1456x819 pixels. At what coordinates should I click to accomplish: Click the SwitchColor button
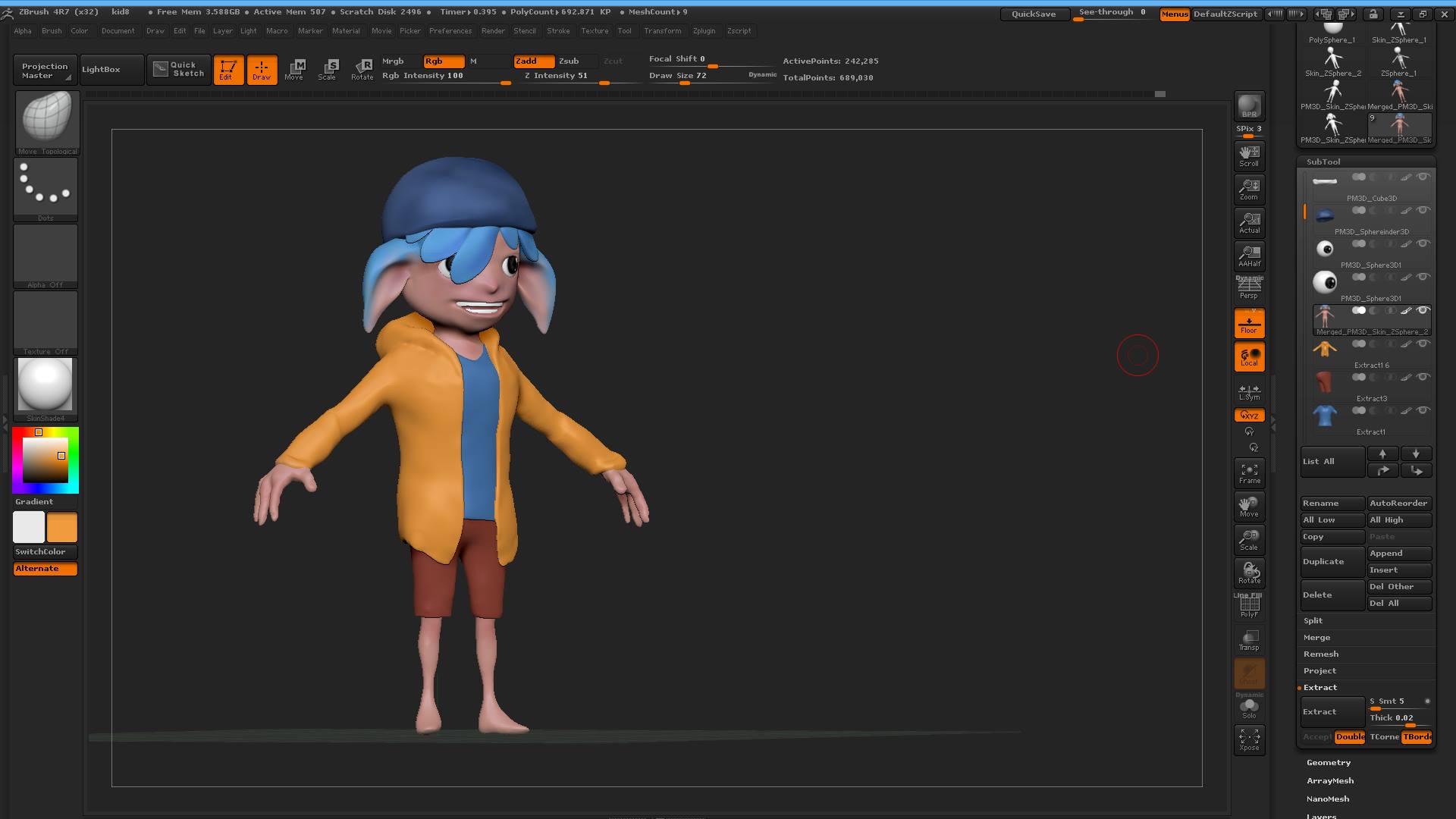pyautogui.click(x=45, y=552)
